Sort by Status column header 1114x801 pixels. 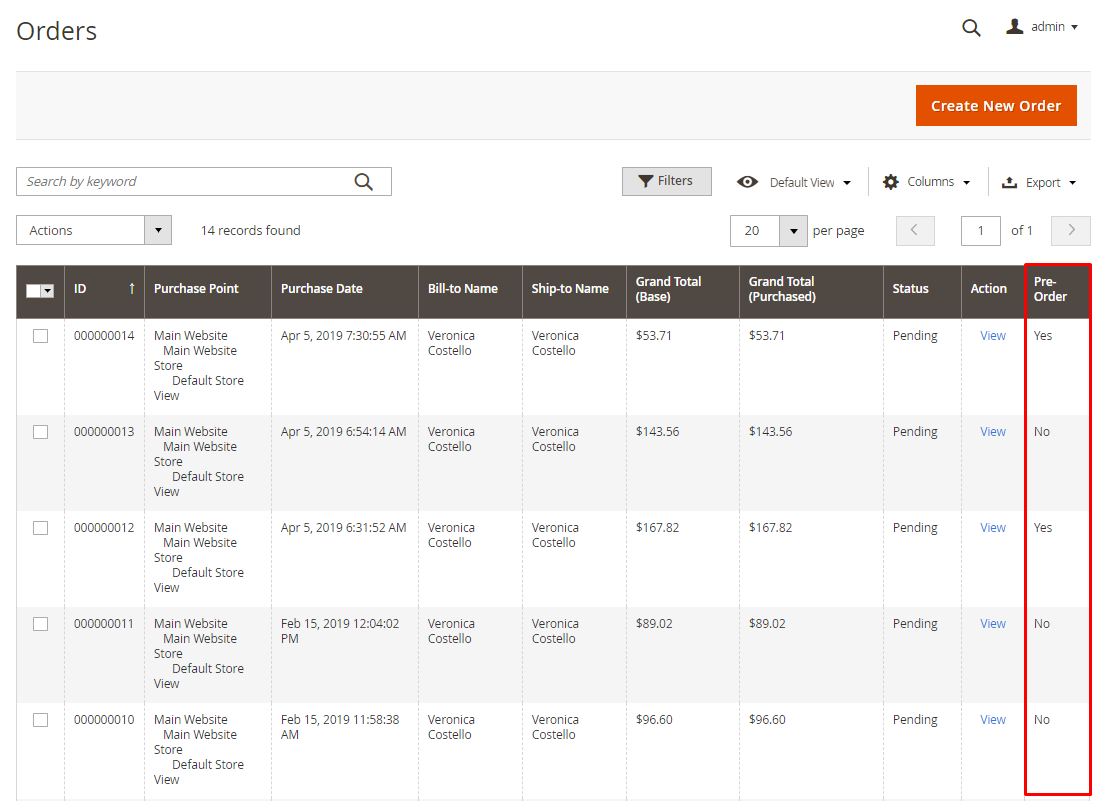click(910, 289)
